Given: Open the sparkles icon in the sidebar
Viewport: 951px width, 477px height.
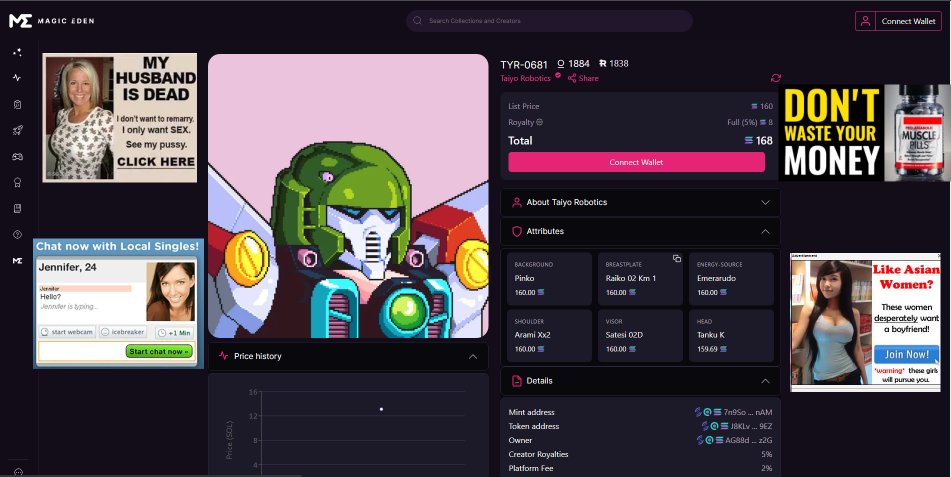Looking at the screenshot, I should tap(17, 52).
